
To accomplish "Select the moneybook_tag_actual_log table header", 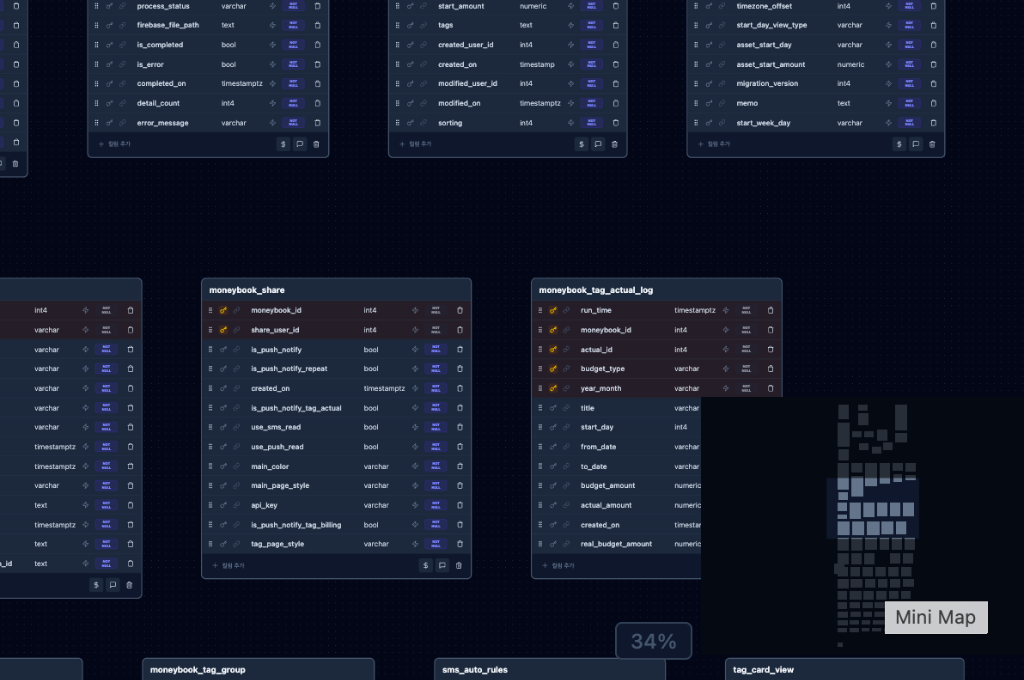I will tap(596, 290).
